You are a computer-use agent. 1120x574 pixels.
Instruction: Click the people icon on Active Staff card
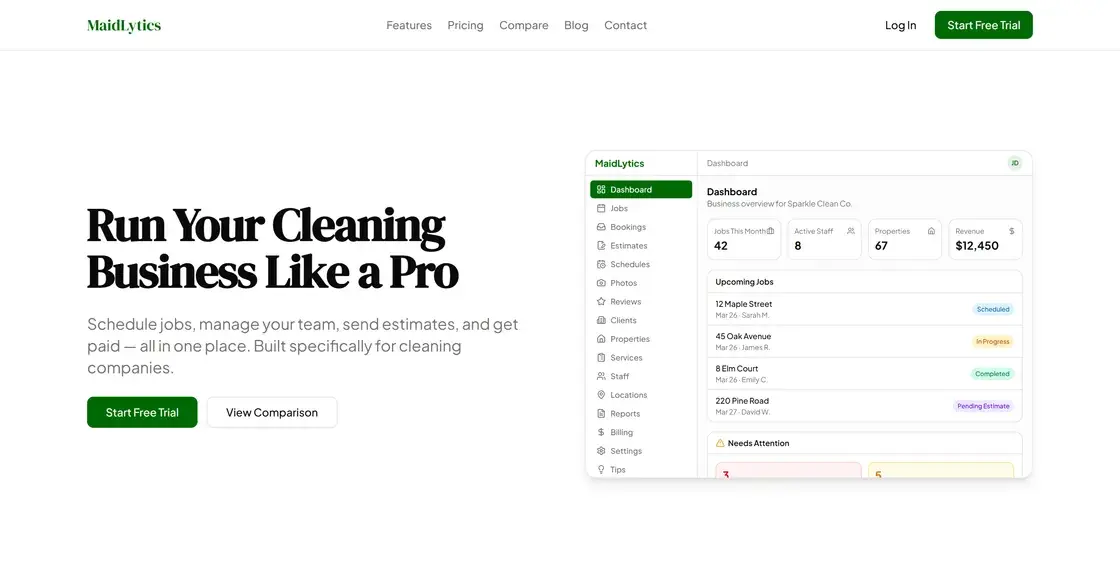pos(851,231)
